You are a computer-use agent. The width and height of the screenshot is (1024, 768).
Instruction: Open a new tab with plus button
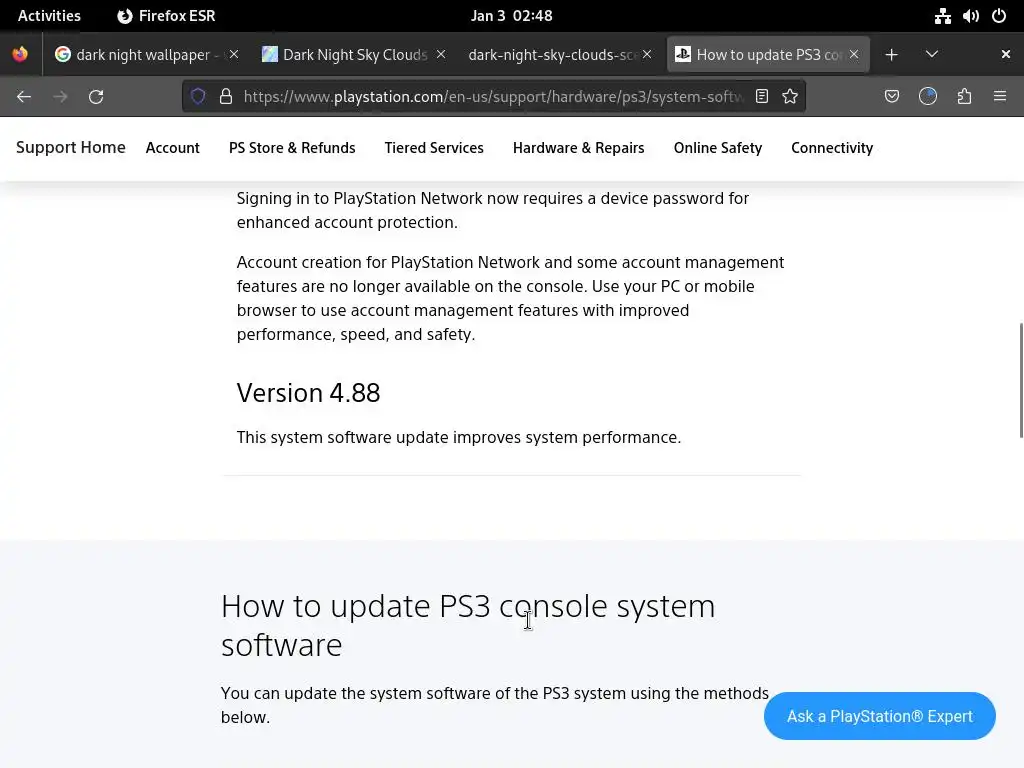pos(891,54)
